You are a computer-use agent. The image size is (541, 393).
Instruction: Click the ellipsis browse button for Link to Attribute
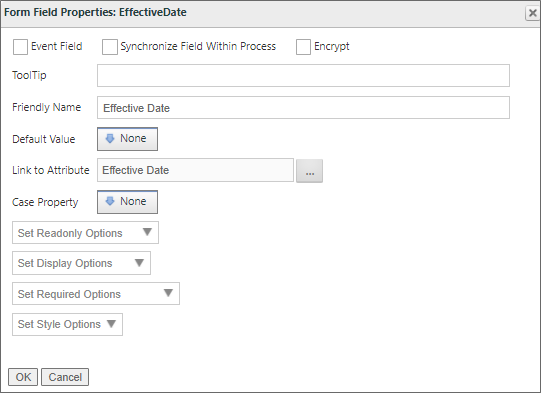(309, 171)
